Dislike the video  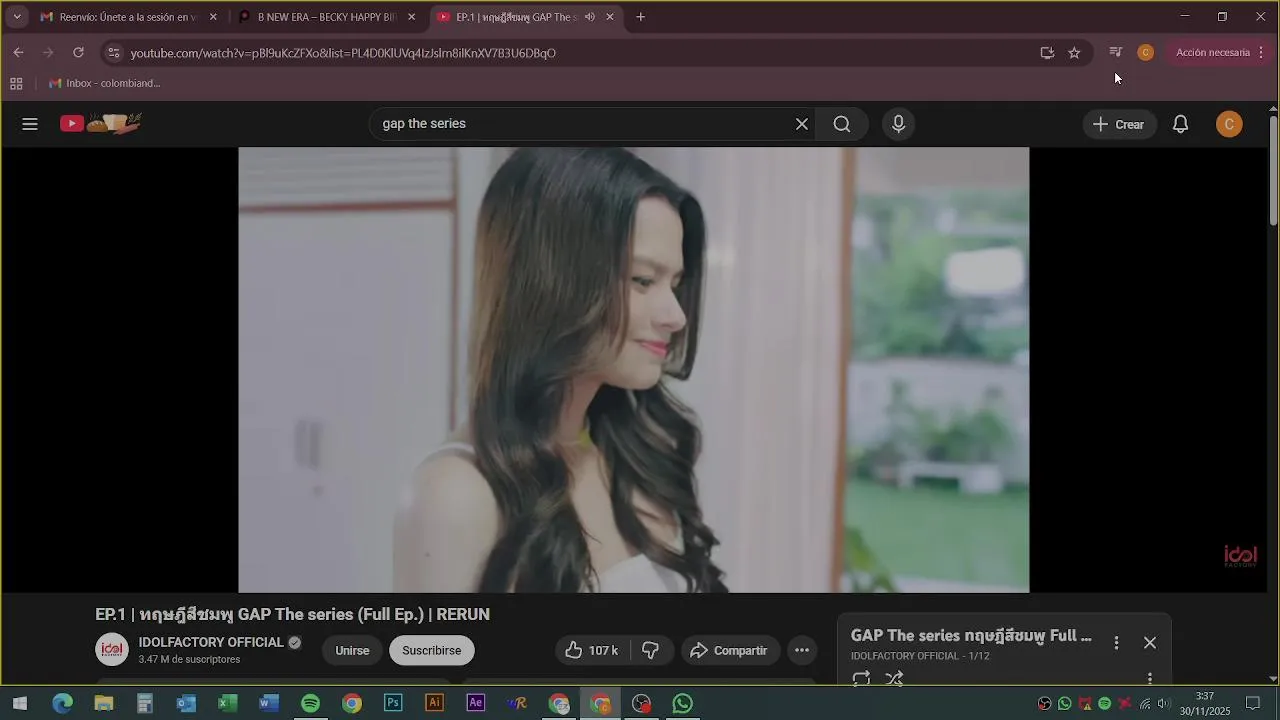click(x=650, y=651)
